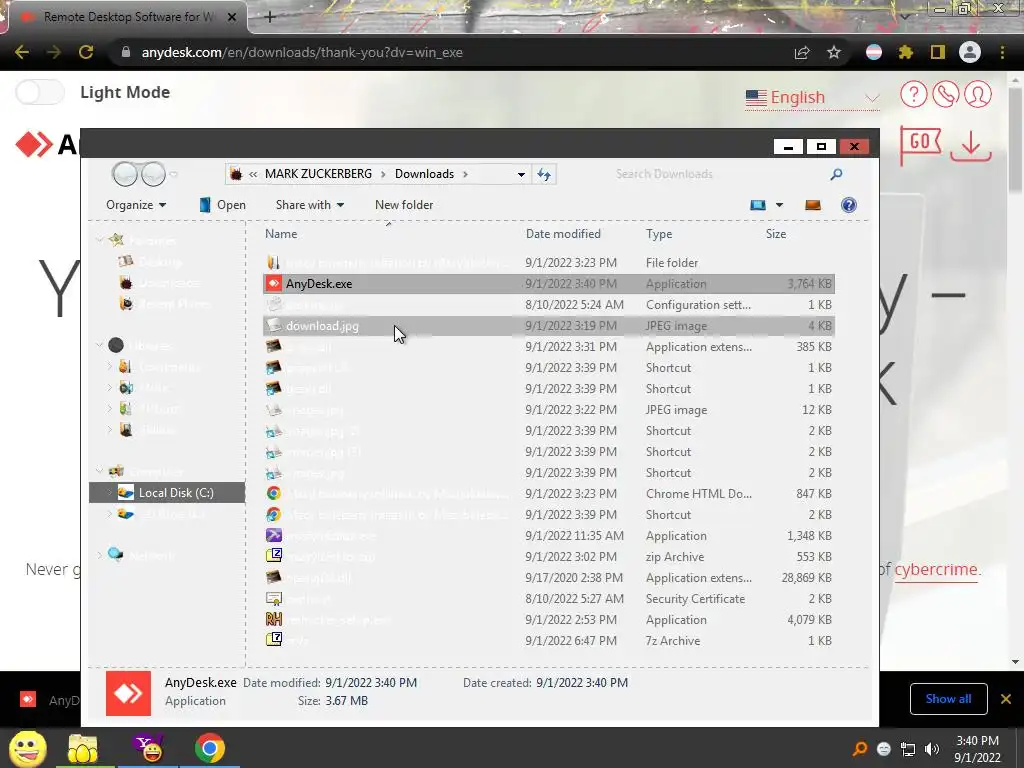Open the view options dropdown arrow
1024x768 pixels.
pos(779,205)
